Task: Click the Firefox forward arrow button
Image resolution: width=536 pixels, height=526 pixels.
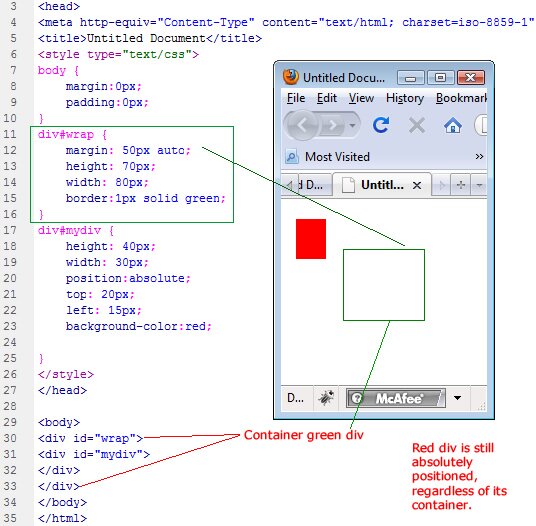Action: 331,126
